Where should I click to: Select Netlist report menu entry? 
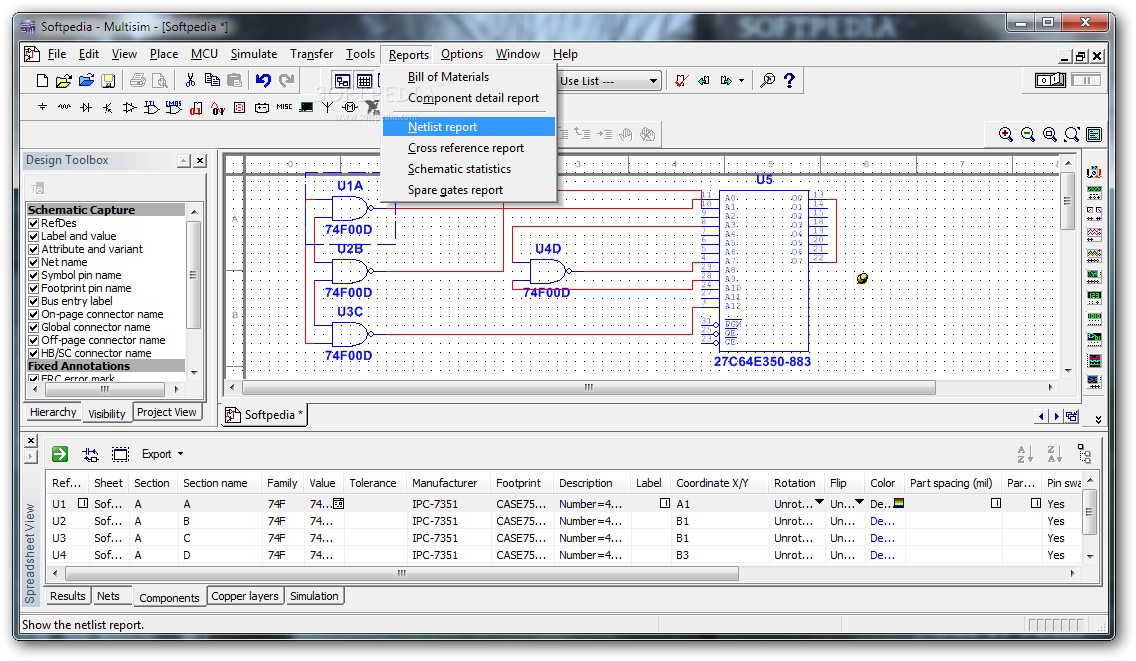(x=469, y=127)
